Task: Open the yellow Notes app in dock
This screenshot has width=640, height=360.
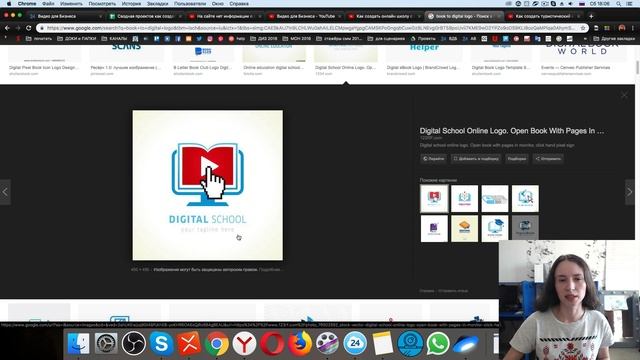Action: (382, 343)
